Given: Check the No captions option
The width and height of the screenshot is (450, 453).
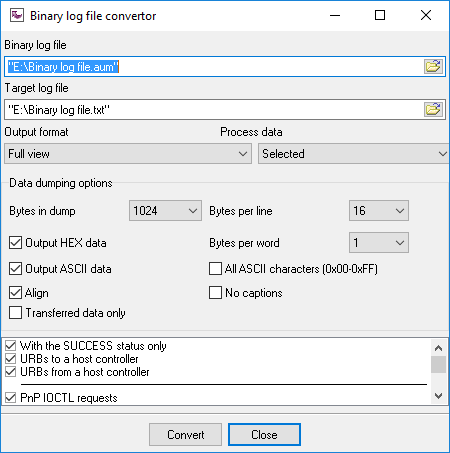Looking at the screenshot, I should [x=215, y=293].
